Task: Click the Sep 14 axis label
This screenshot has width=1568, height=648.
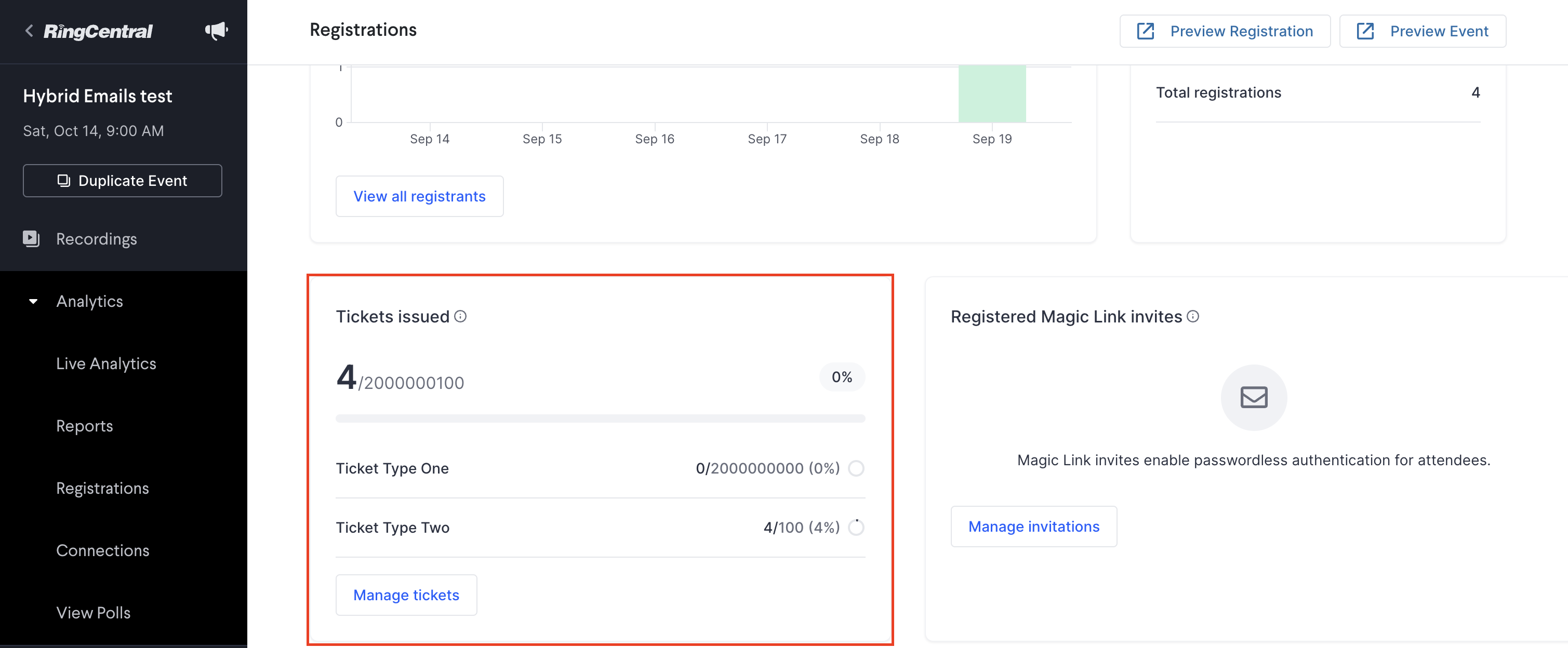Action: [x=430, y=139]
